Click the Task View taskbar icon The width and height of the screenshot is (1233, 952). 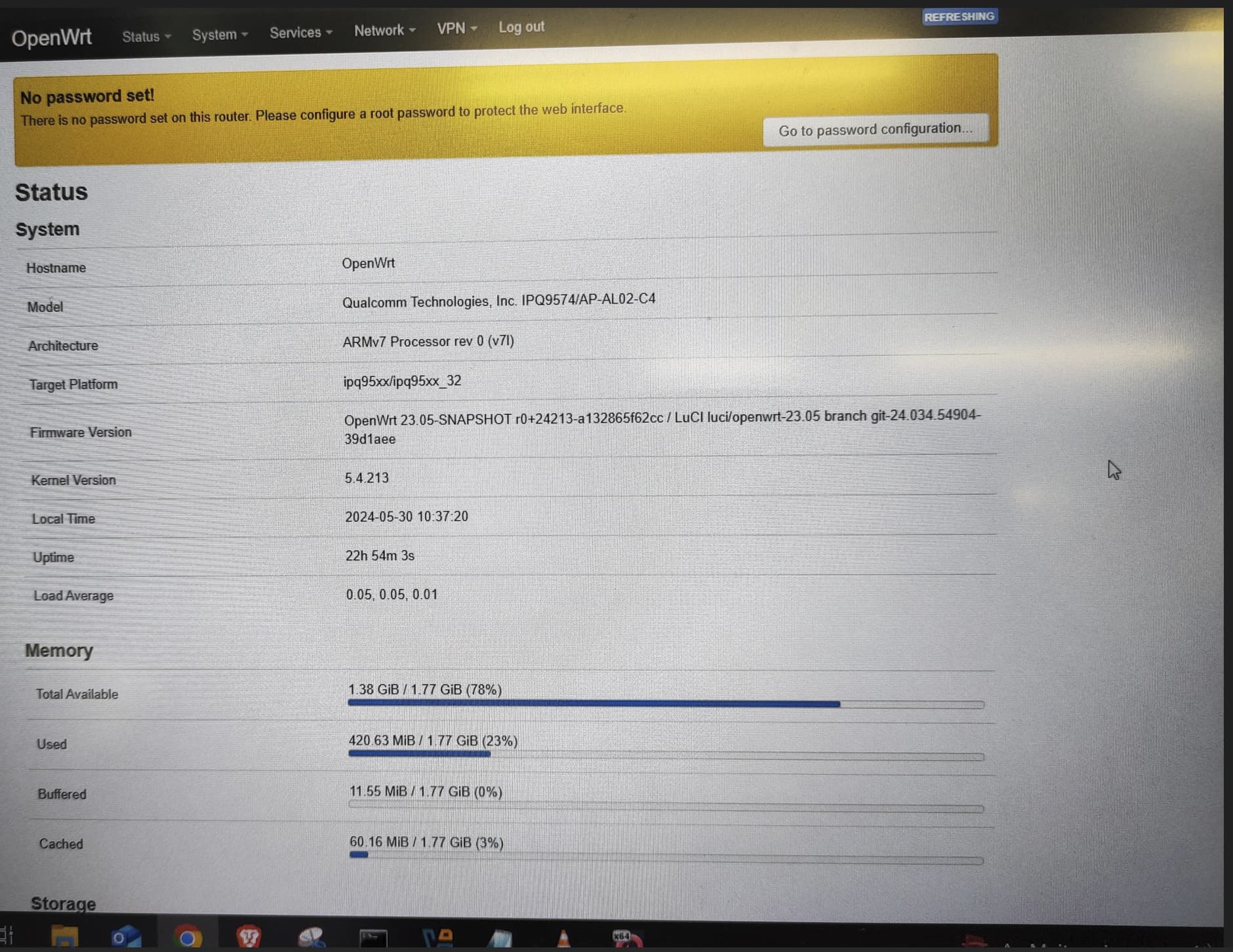(x=7, y=936)
